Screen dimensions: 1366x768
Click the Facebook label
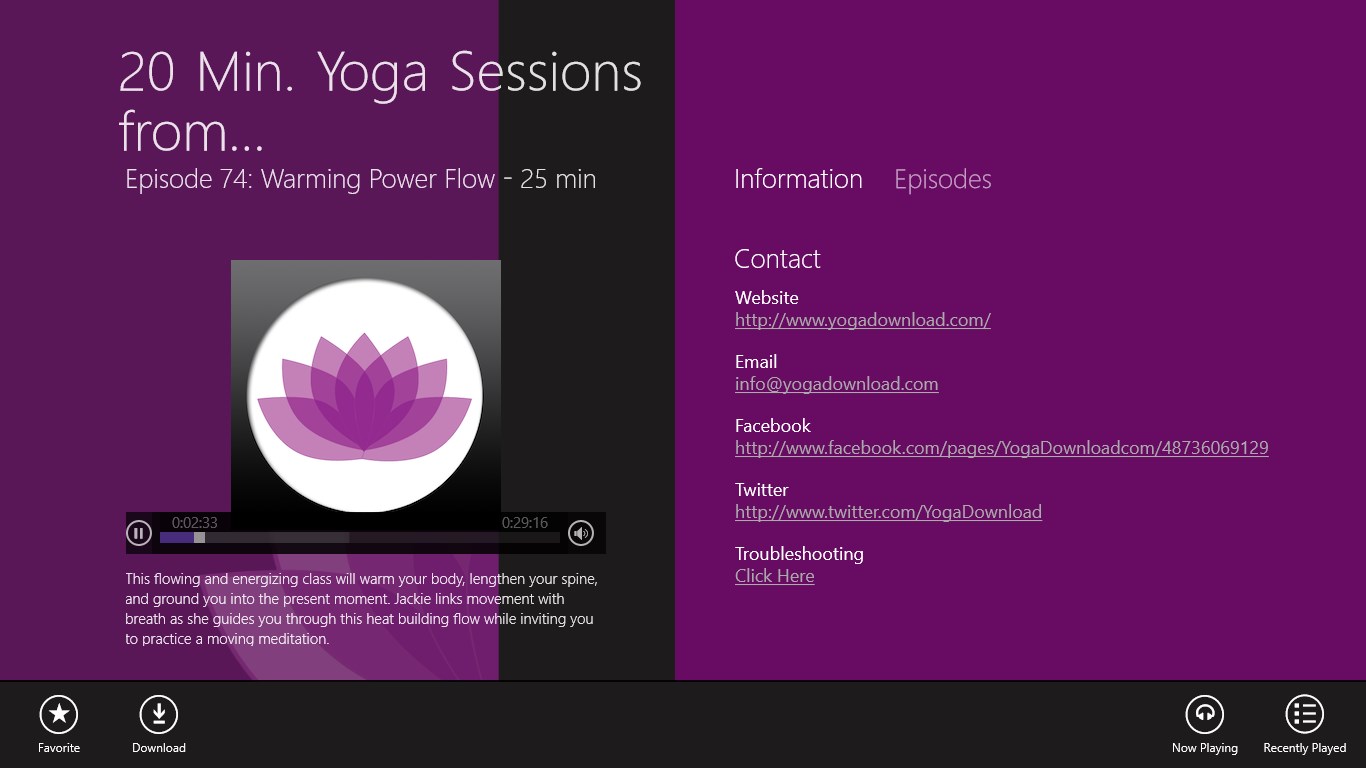coord(773,426)
